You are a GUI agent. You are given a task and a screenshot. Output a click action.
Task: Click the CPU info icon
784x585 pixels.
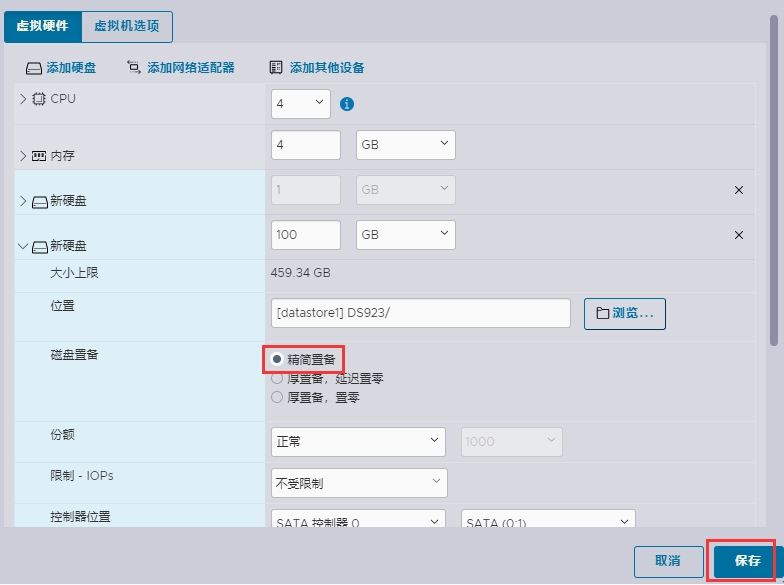point(347,104)
